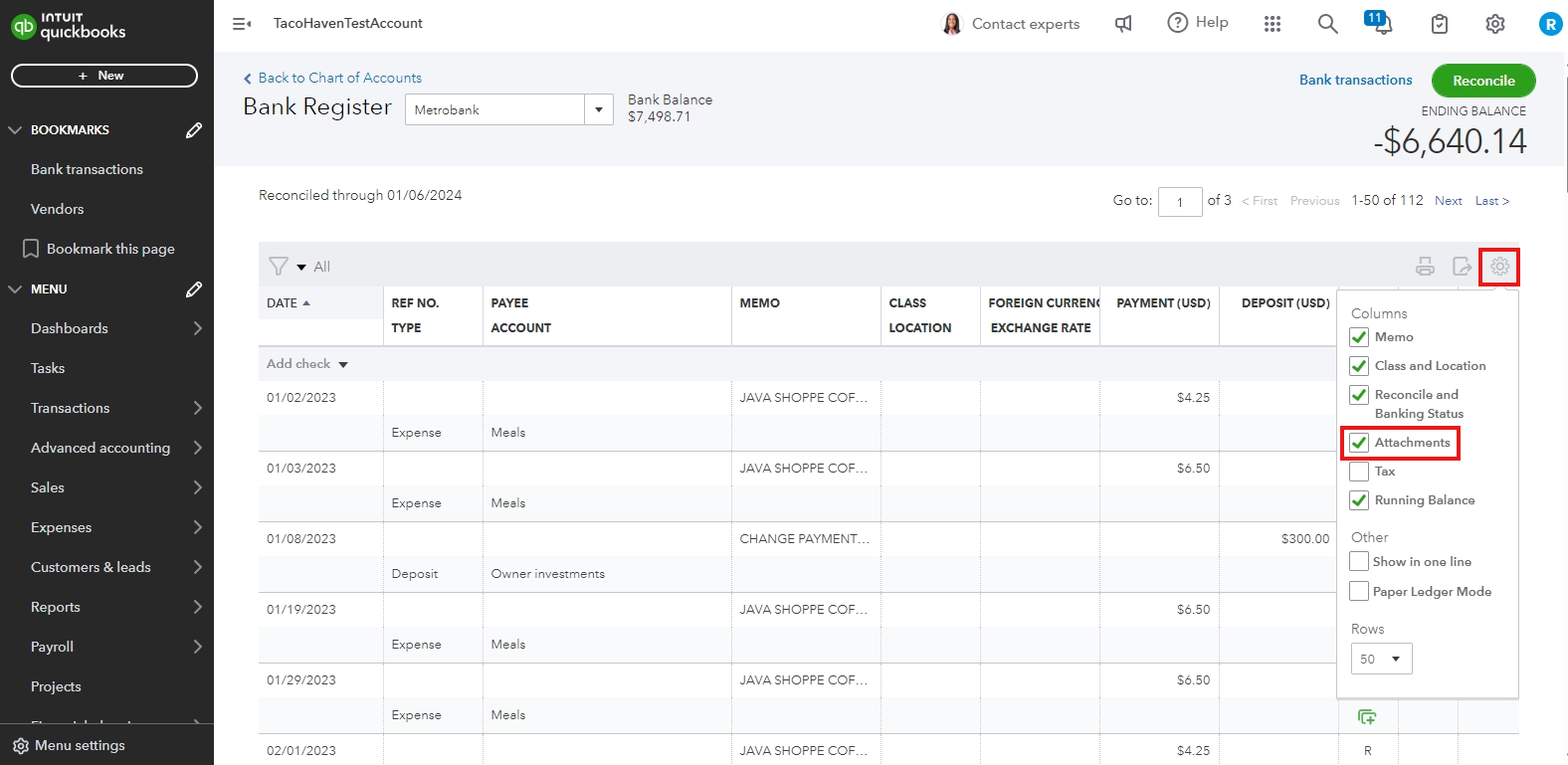The image size is (1568, 765).
Task: Open the Add check dropdown
Action: (x=343, y=364)
